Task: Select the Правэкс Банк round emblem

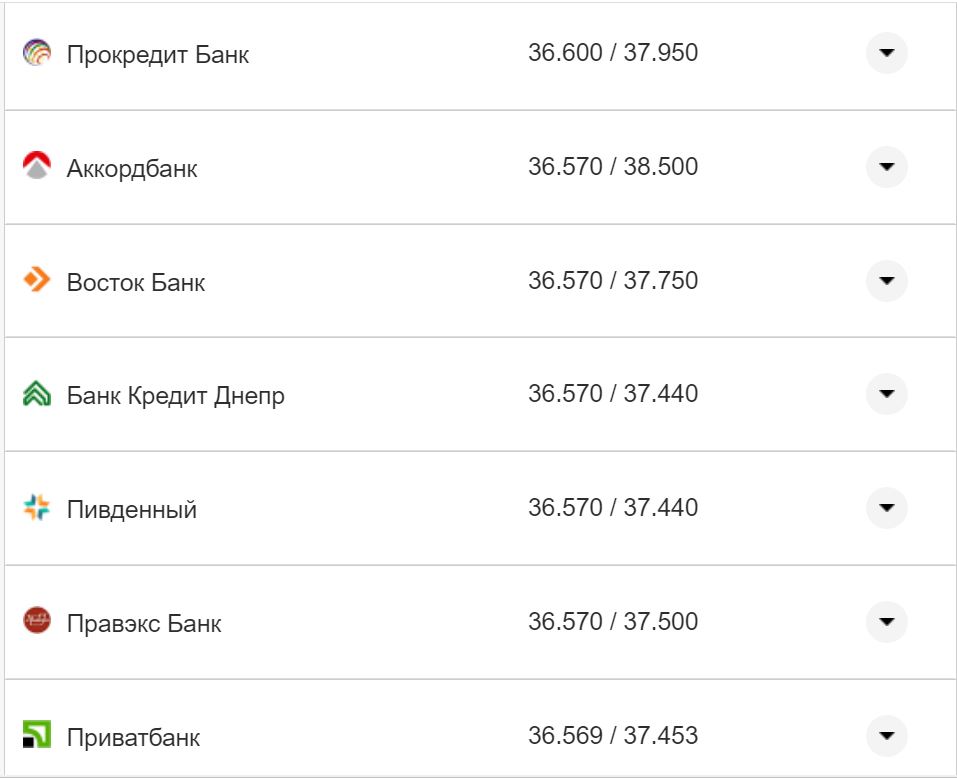Action: pyautogui.click(x=38, y=621)
